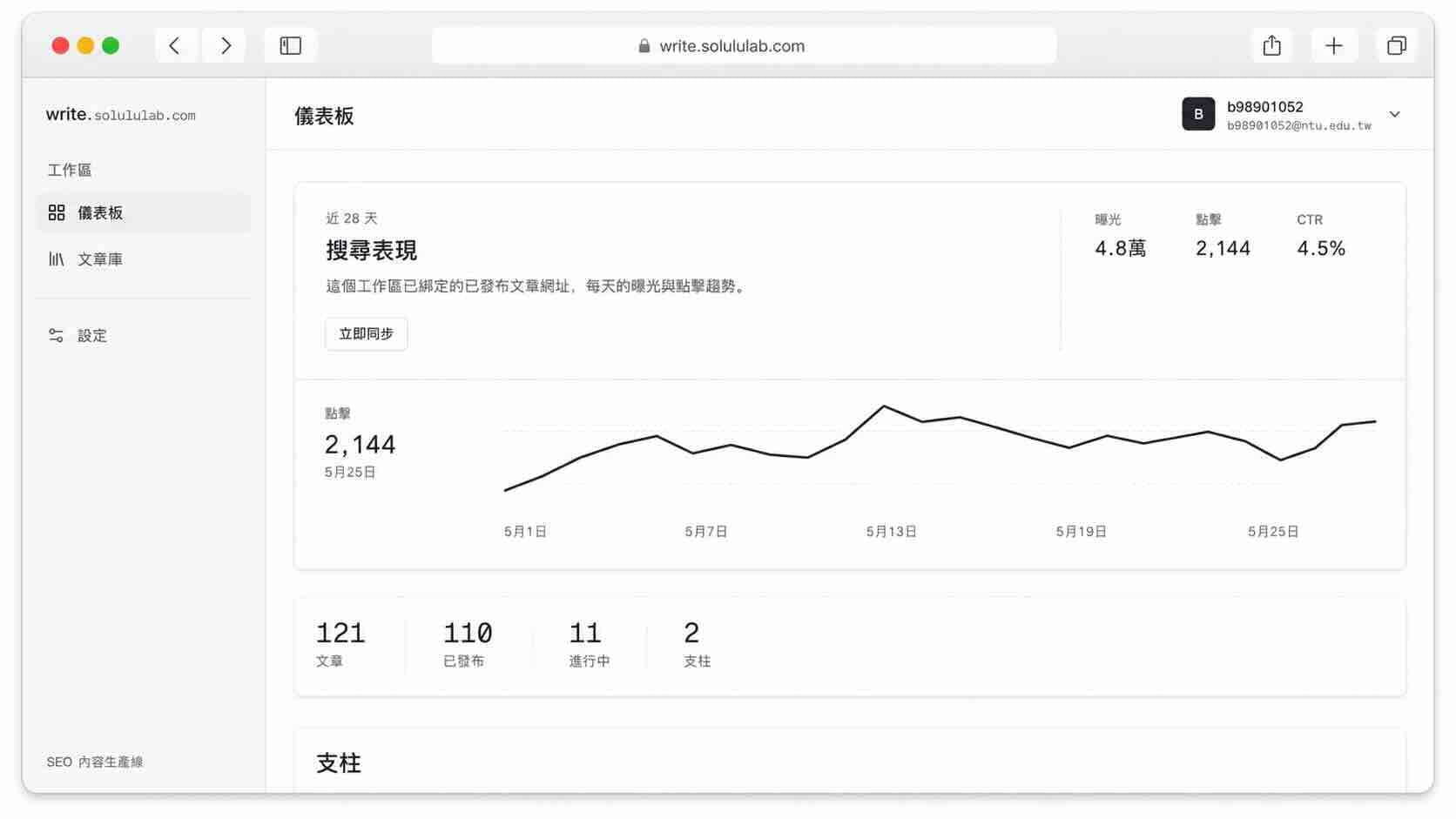The height and width of the screenshot is (819, 1456).
Task: Open a new tab with plus icon
Action: (x=1334, y=45)
